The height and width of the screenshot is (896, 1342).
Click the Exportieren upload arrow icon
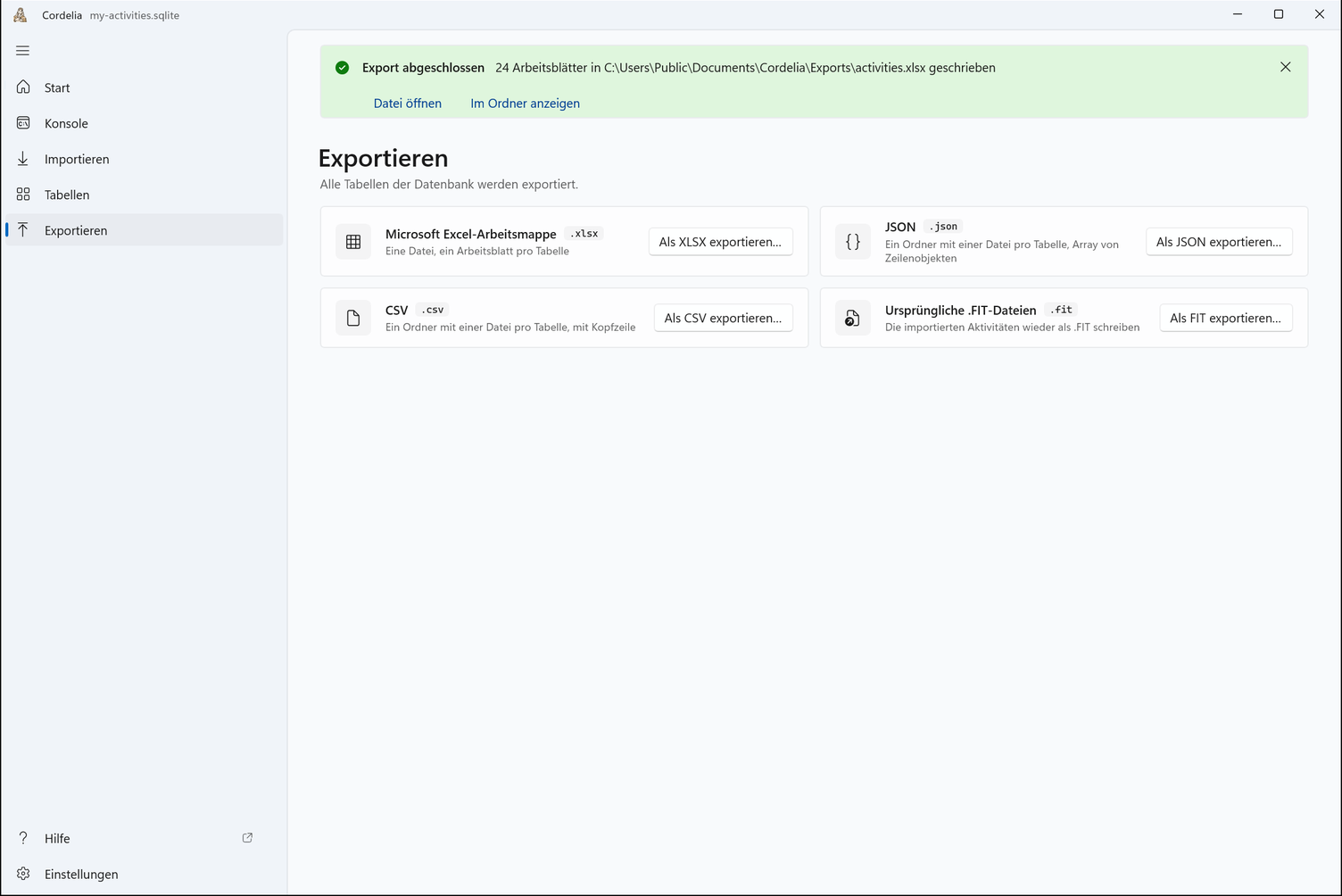[23, 230]
